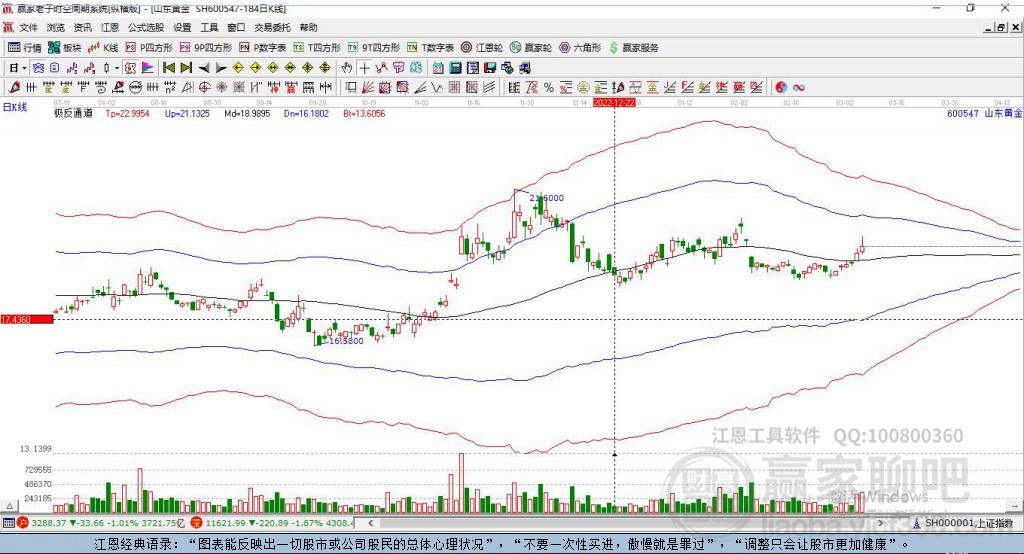
Task: Jump to last bar icon
Action: tap(186, 68)
